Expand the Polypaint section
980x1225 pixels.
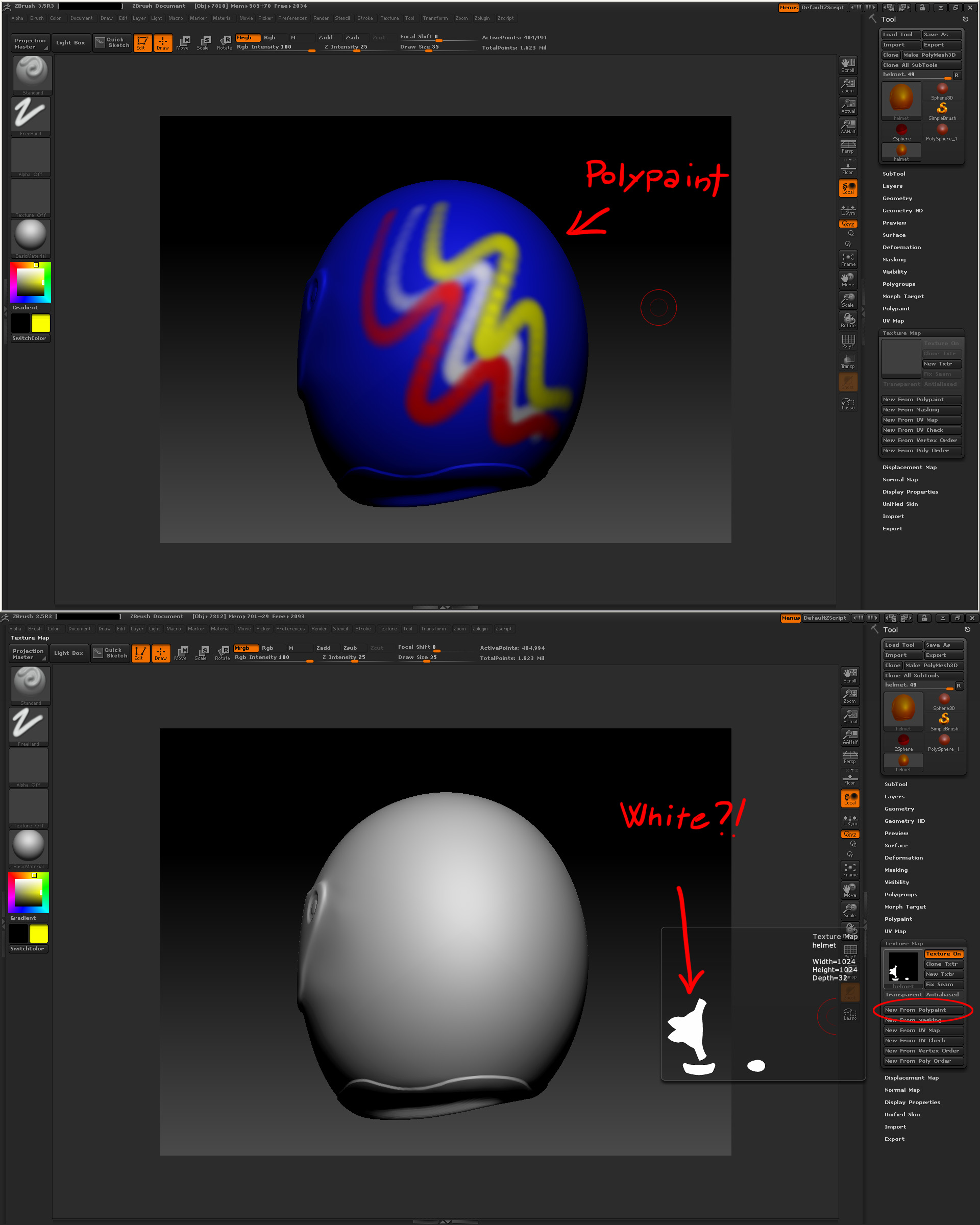[x=896, y=308]
